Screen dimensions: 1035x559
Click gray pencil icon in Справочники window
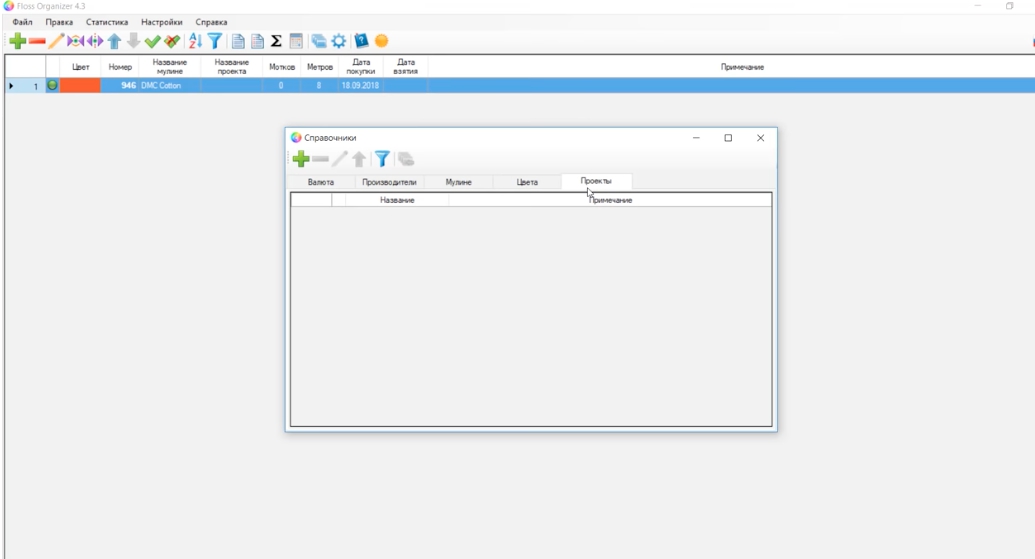(x=339, y=158)
